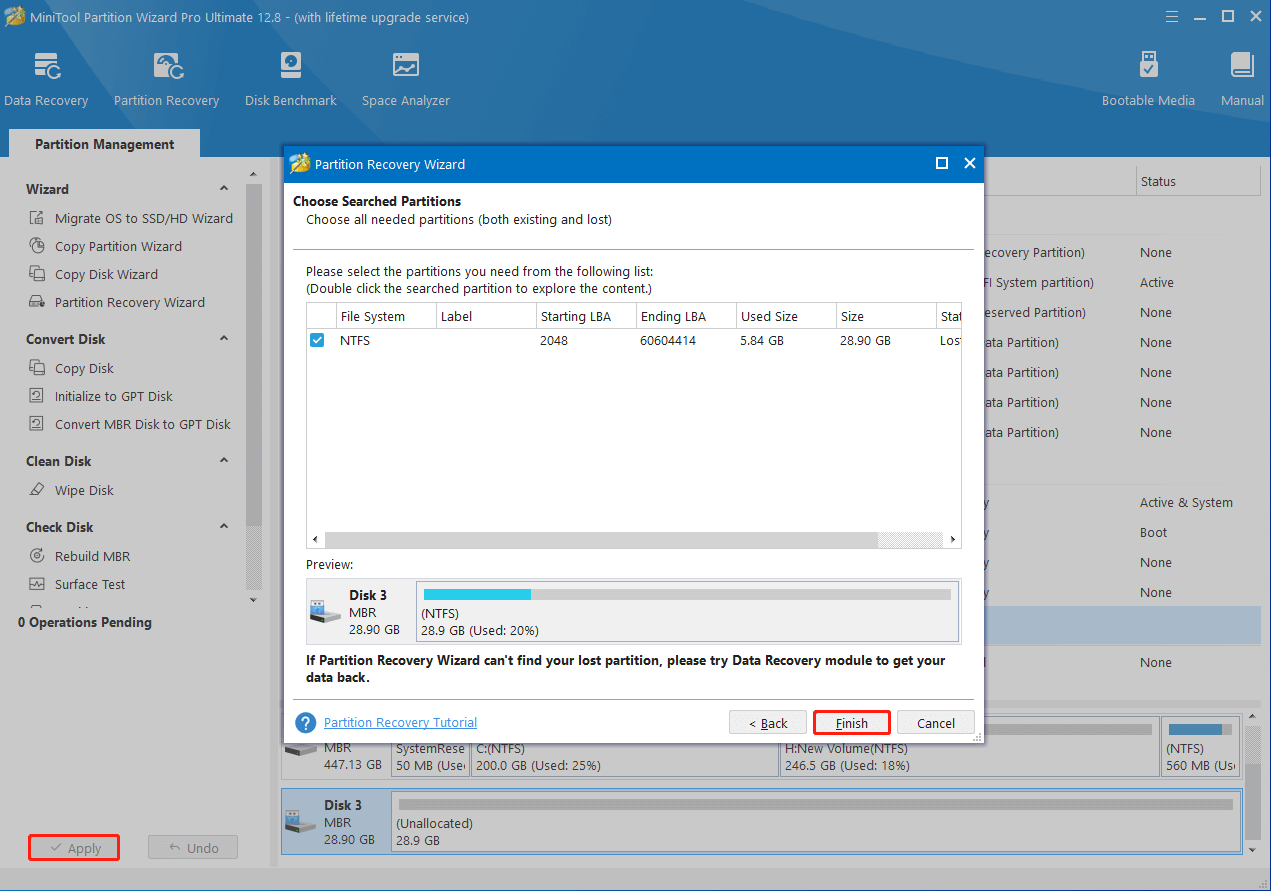Click the Boot status entry

point(1153,532)
